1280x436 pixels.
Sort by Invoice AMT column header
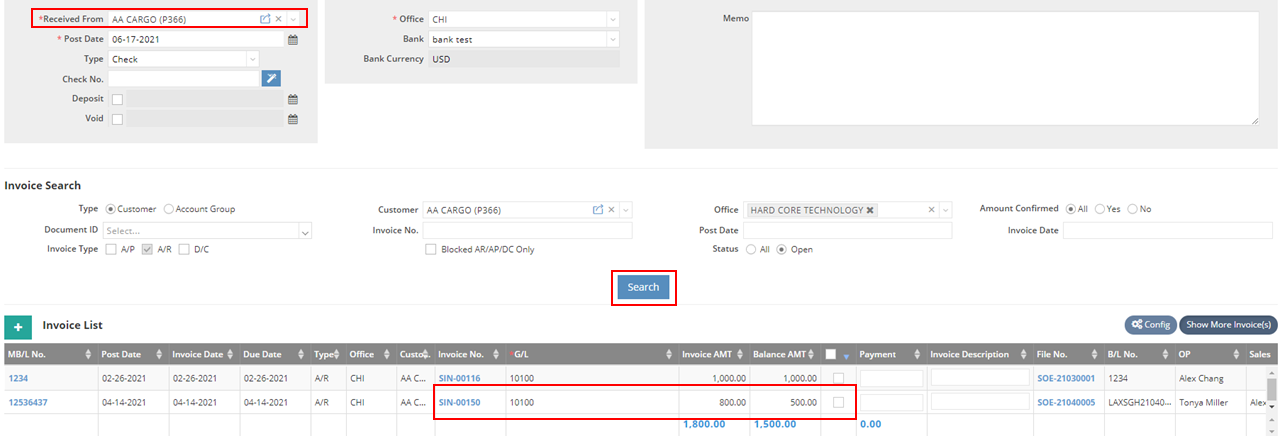tap(710, 355)
